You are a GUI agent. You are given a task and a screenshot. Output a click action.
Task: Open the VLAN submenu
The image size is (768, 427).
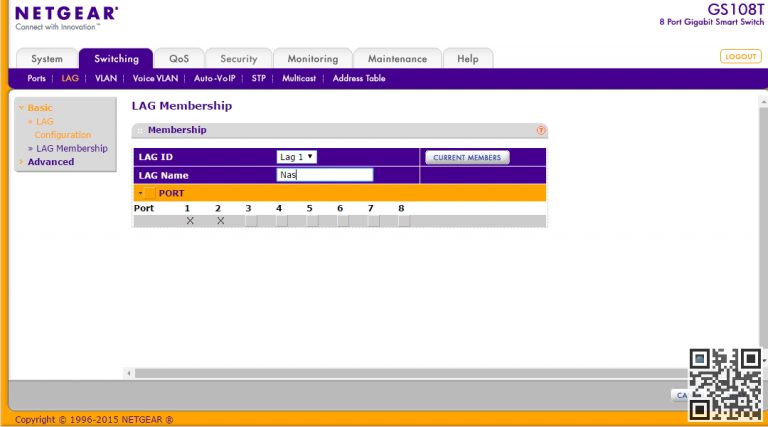[105, 78]
